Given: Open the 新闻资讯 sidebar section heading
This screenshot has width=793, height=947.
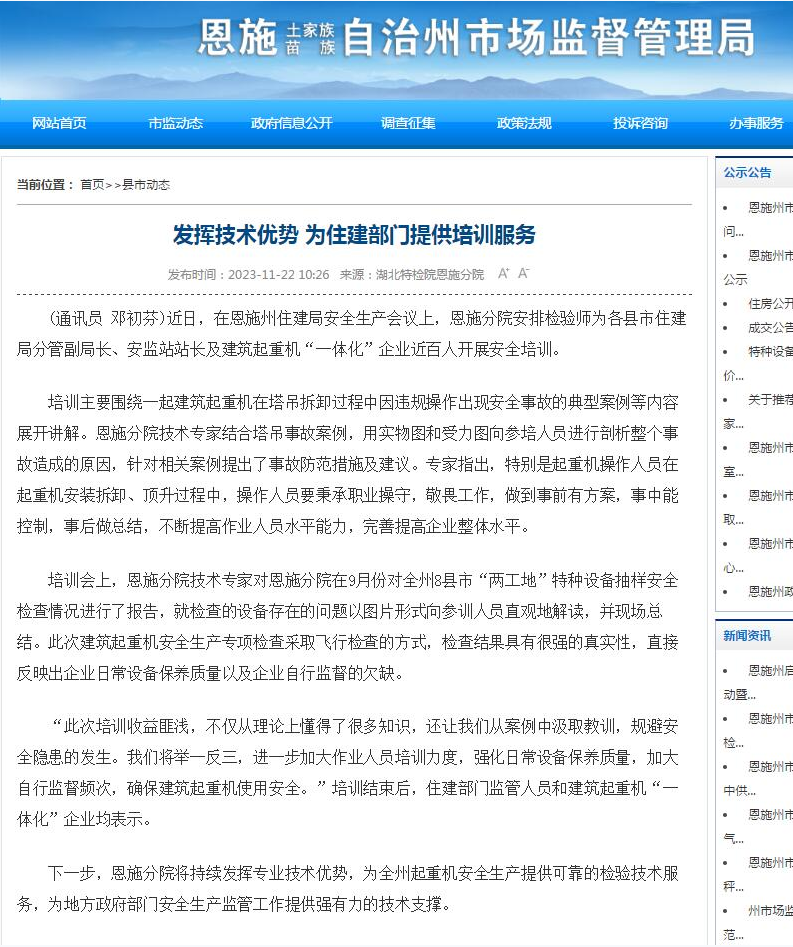Looking at the screenshot, I should (x=747, y=636).
